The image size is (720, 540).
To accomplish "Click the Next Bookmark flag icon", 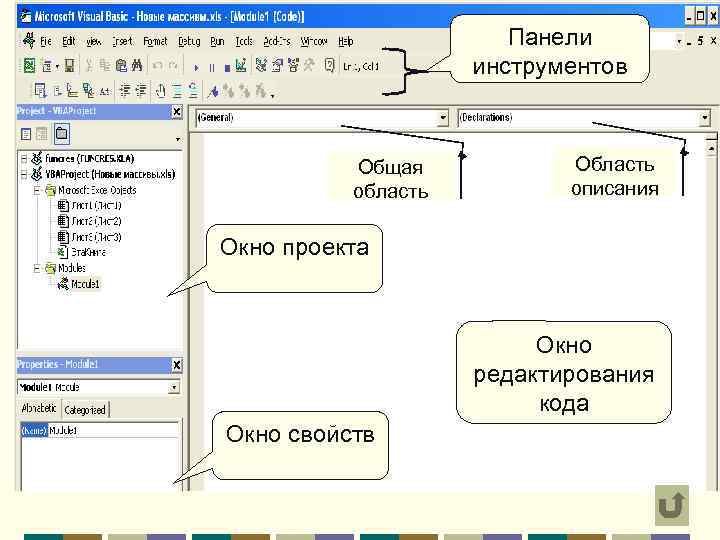I will [x=228, y=91].
